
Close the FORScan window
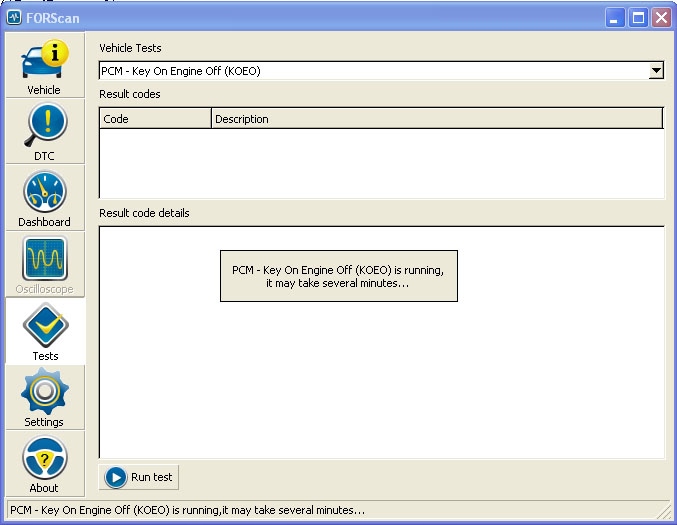(x=660, y=17)
